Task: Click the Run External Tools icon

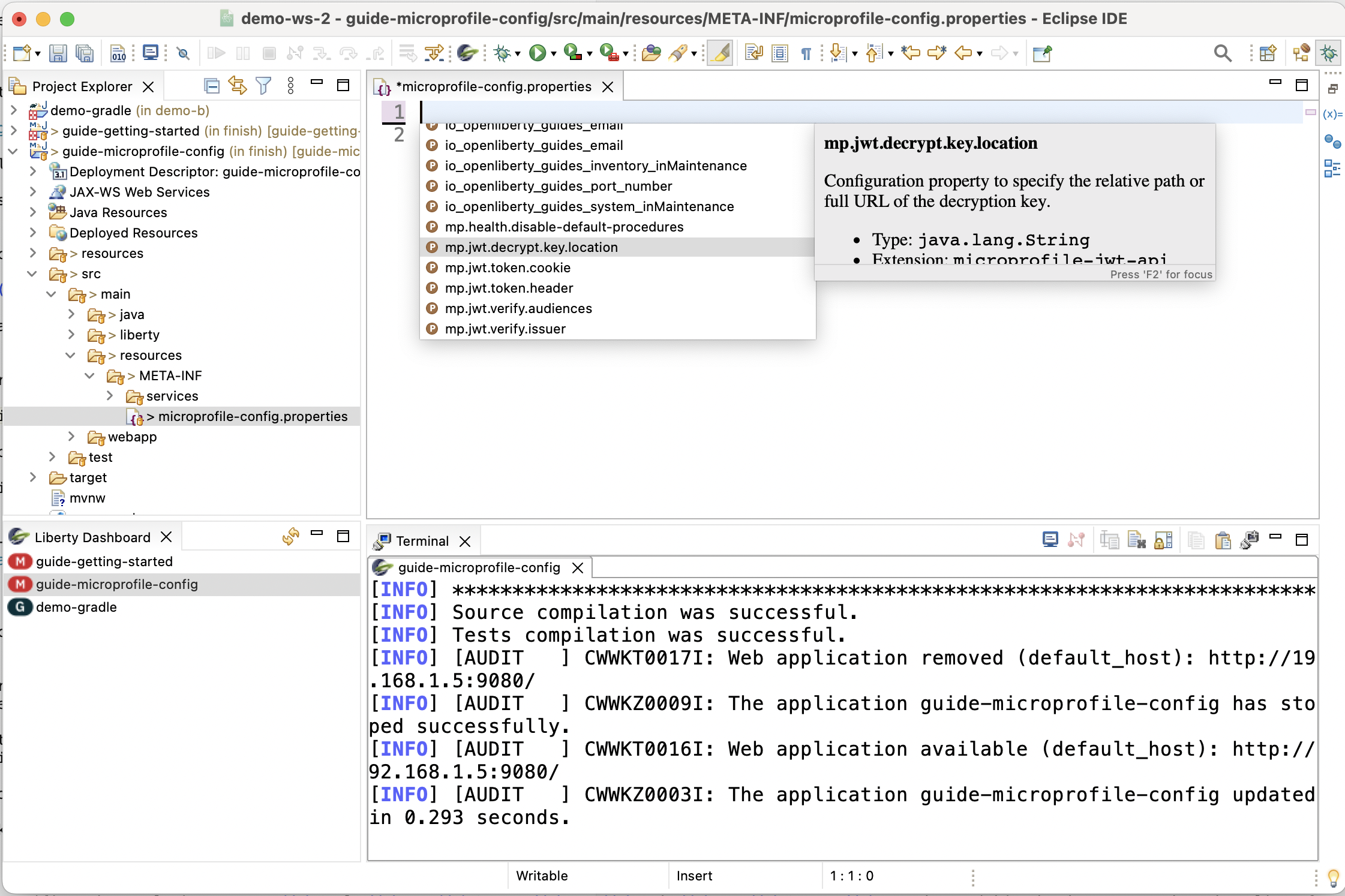Action: [x=609, y=53]
